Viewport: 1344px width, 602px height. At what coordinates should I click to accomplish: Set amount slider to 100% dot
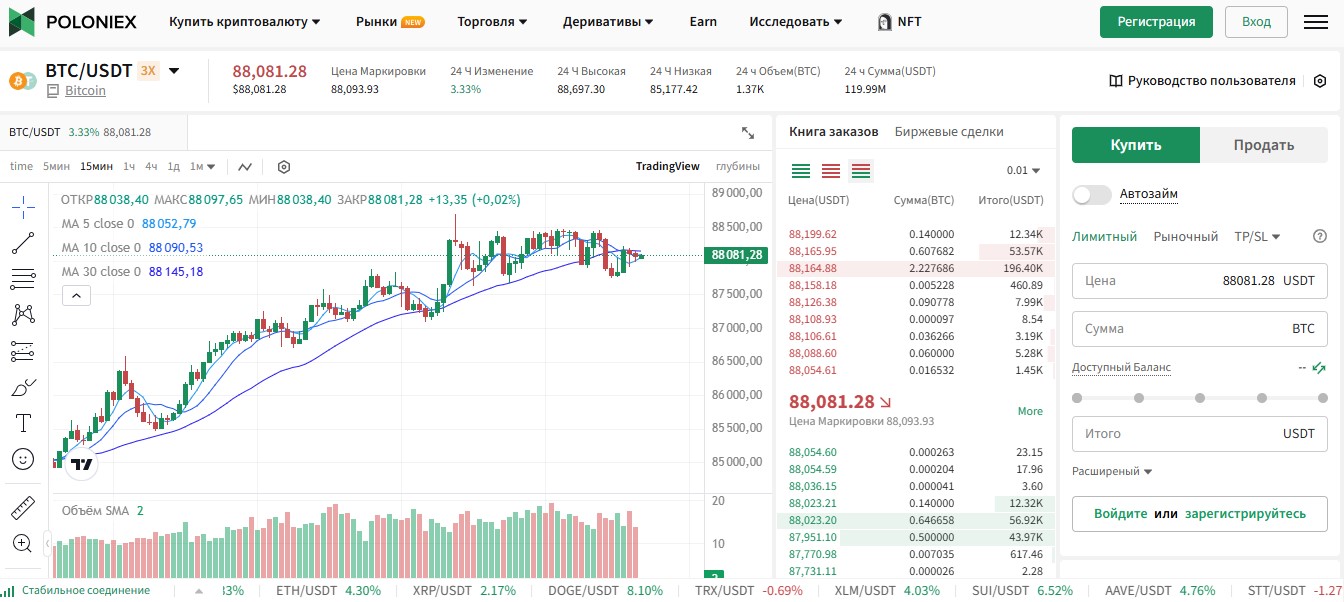(x=1323, y=398)
